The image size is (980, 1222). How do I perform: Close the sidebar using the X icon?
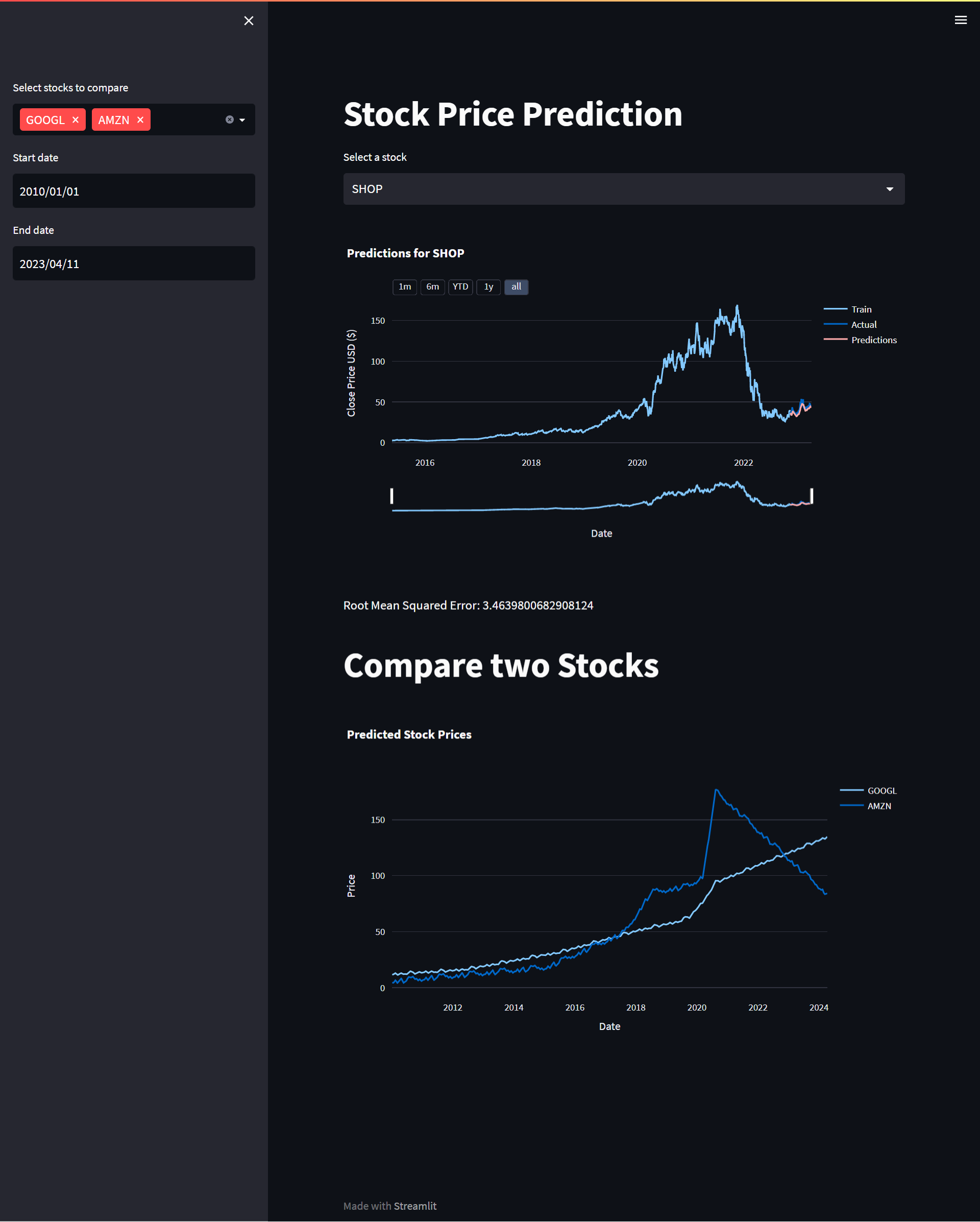pyautogui.click(x=249, y=20)
